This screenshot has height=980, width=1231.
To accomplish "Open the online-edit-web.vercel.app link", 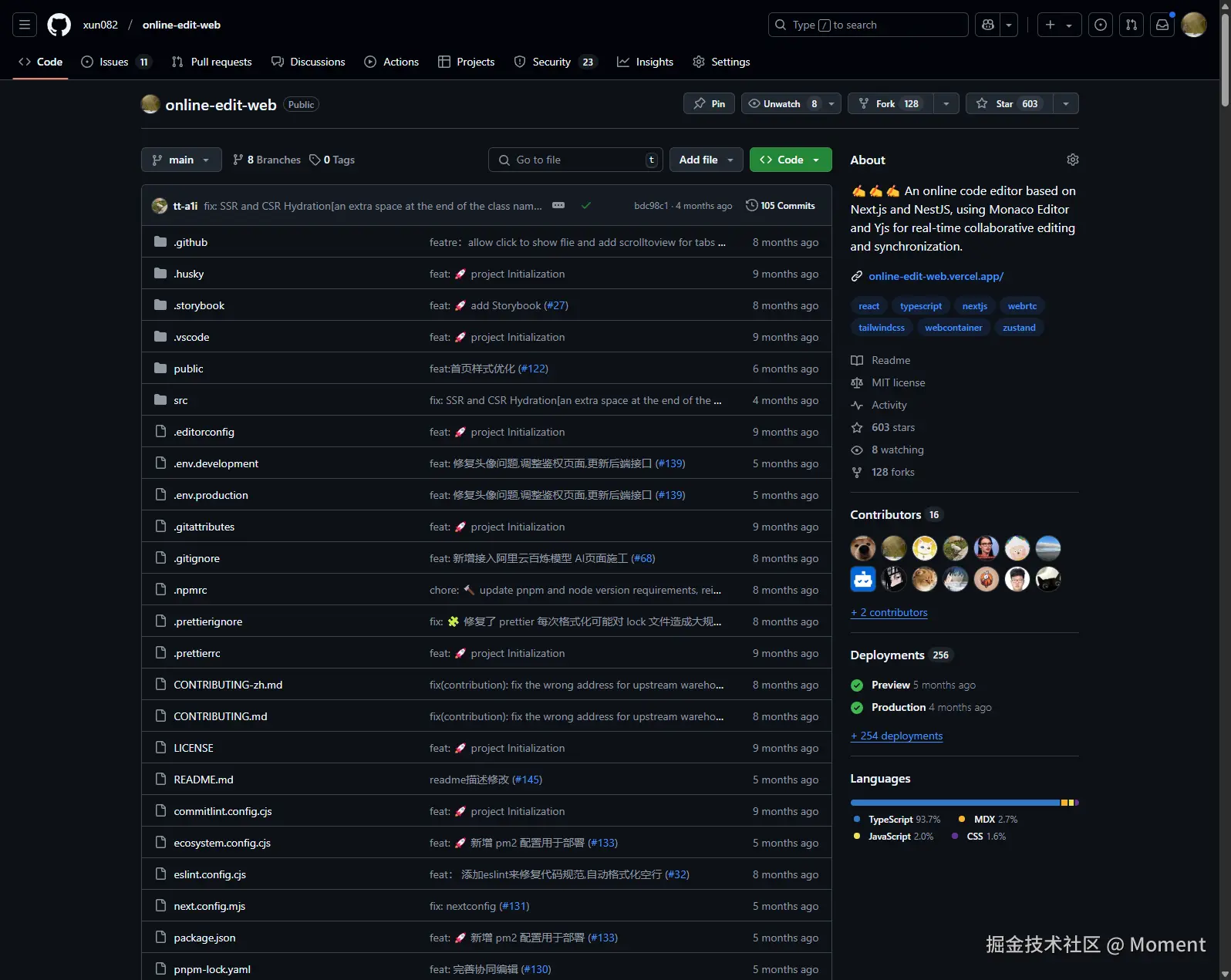I will click(936, 276).
